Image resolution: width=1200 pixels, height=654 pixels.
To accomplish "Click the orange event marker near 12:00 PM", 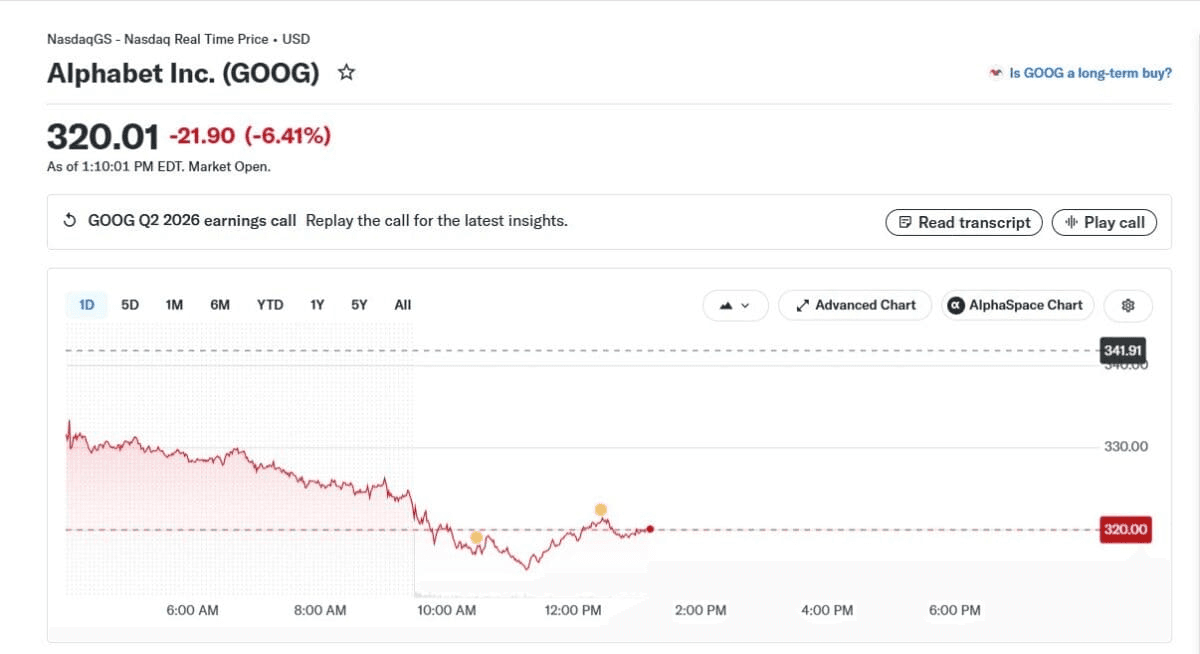I will click(601, 510).
